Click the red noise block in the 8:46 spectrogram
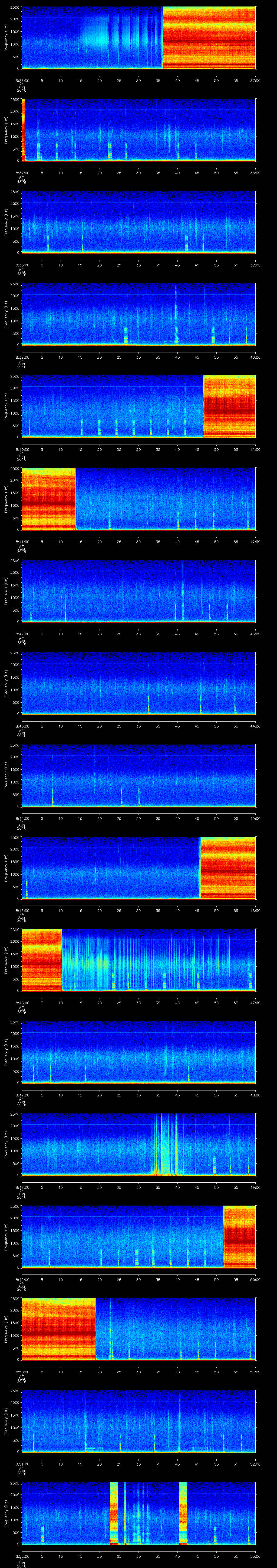Screen dimensions: 277x1568 [x=41, y=960]
